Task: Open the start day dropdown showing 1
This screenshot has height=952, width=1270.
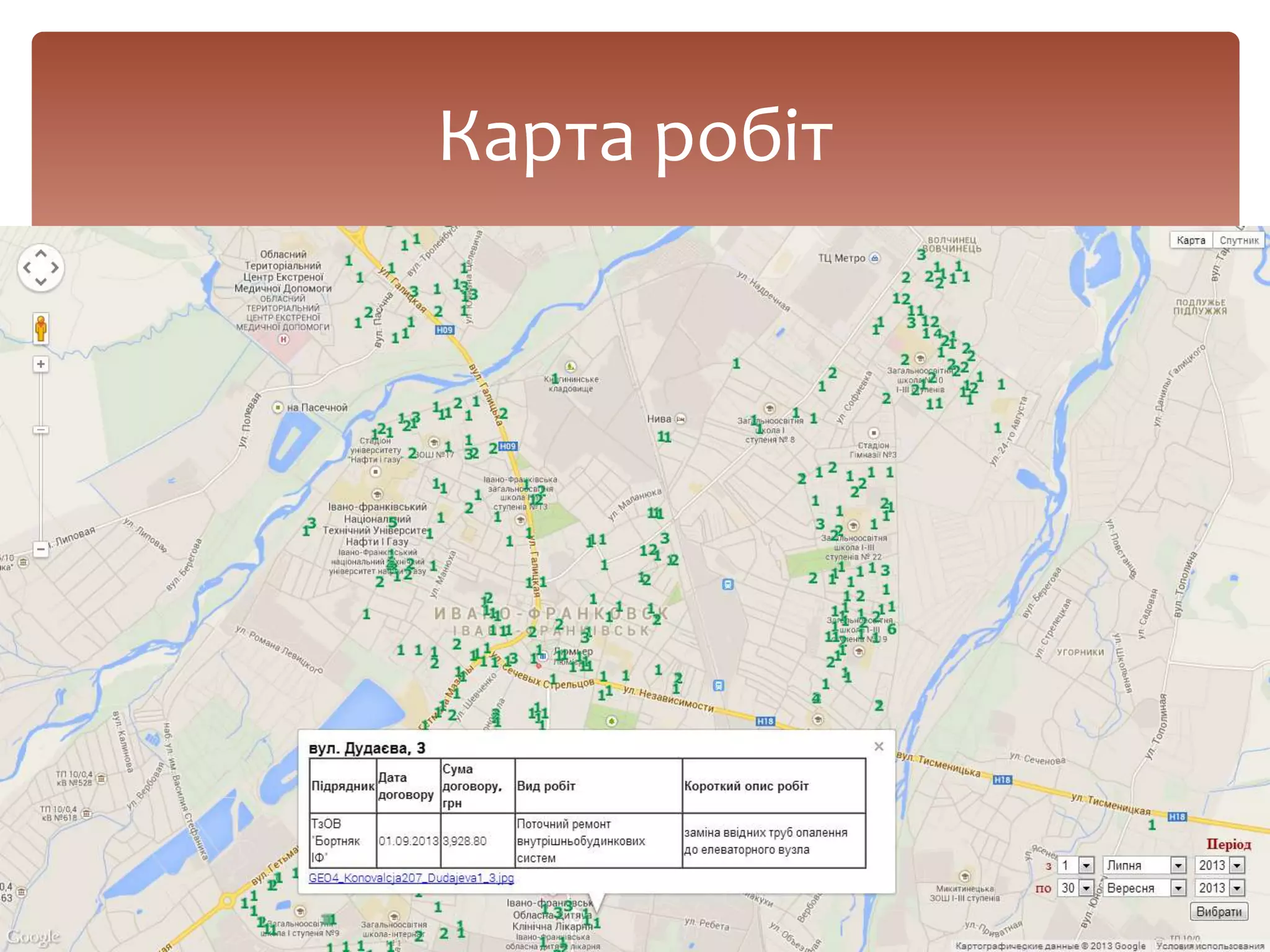Action: [1076, 865]
